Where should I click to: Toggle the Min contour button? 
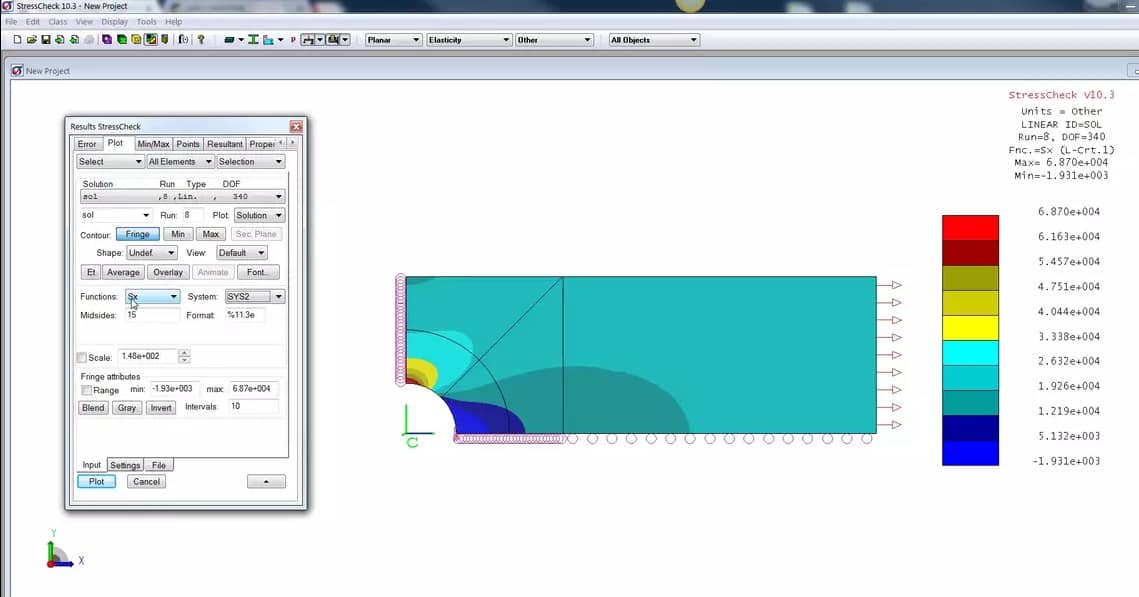(178, 234)
